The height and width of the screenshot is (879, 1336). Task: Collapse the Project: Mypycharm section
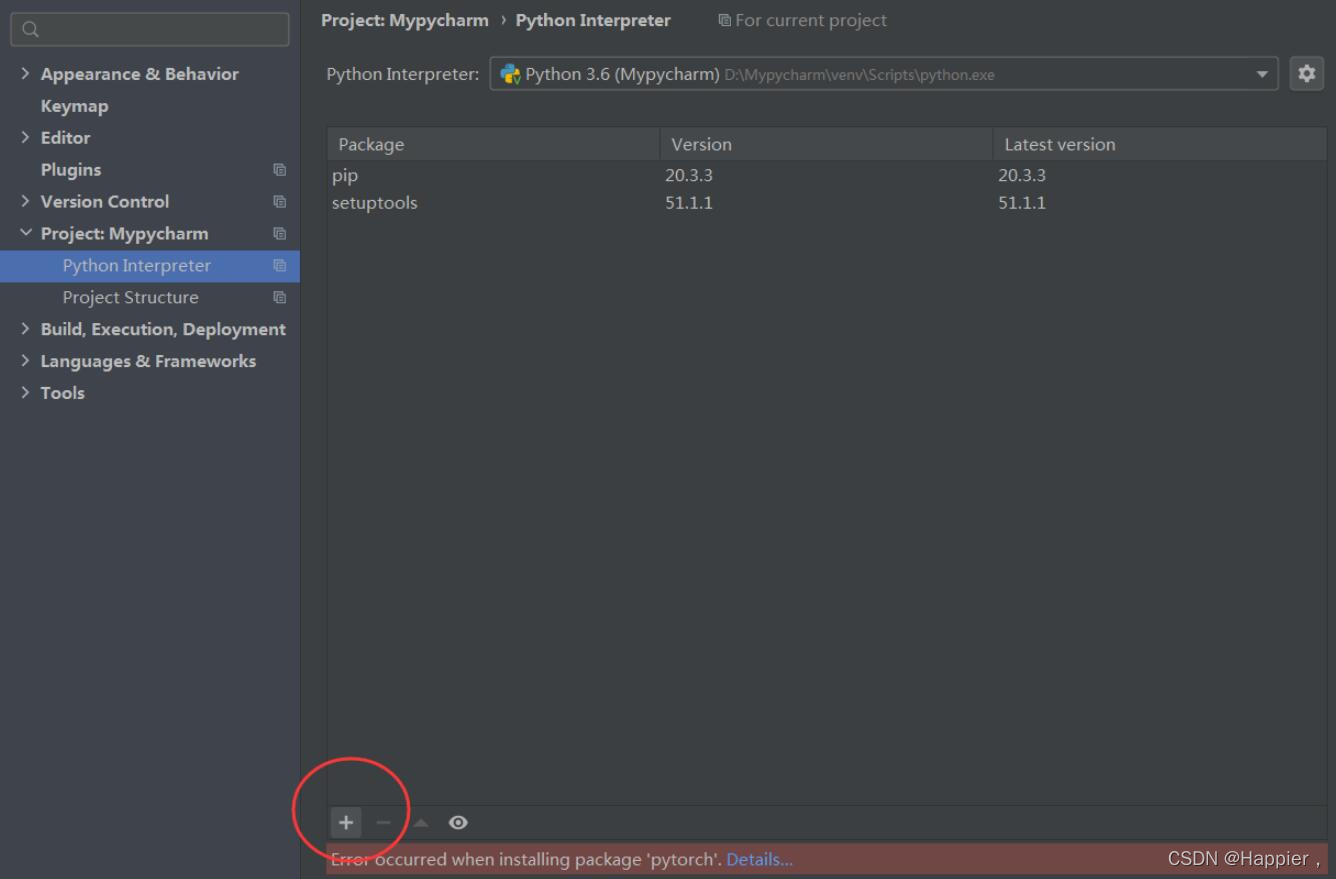(25, 234)
